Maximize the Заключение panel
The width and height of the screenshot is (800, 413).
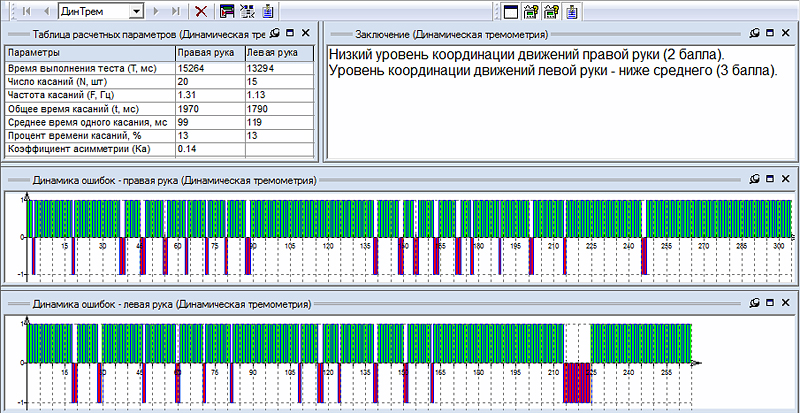coord(770,33)
